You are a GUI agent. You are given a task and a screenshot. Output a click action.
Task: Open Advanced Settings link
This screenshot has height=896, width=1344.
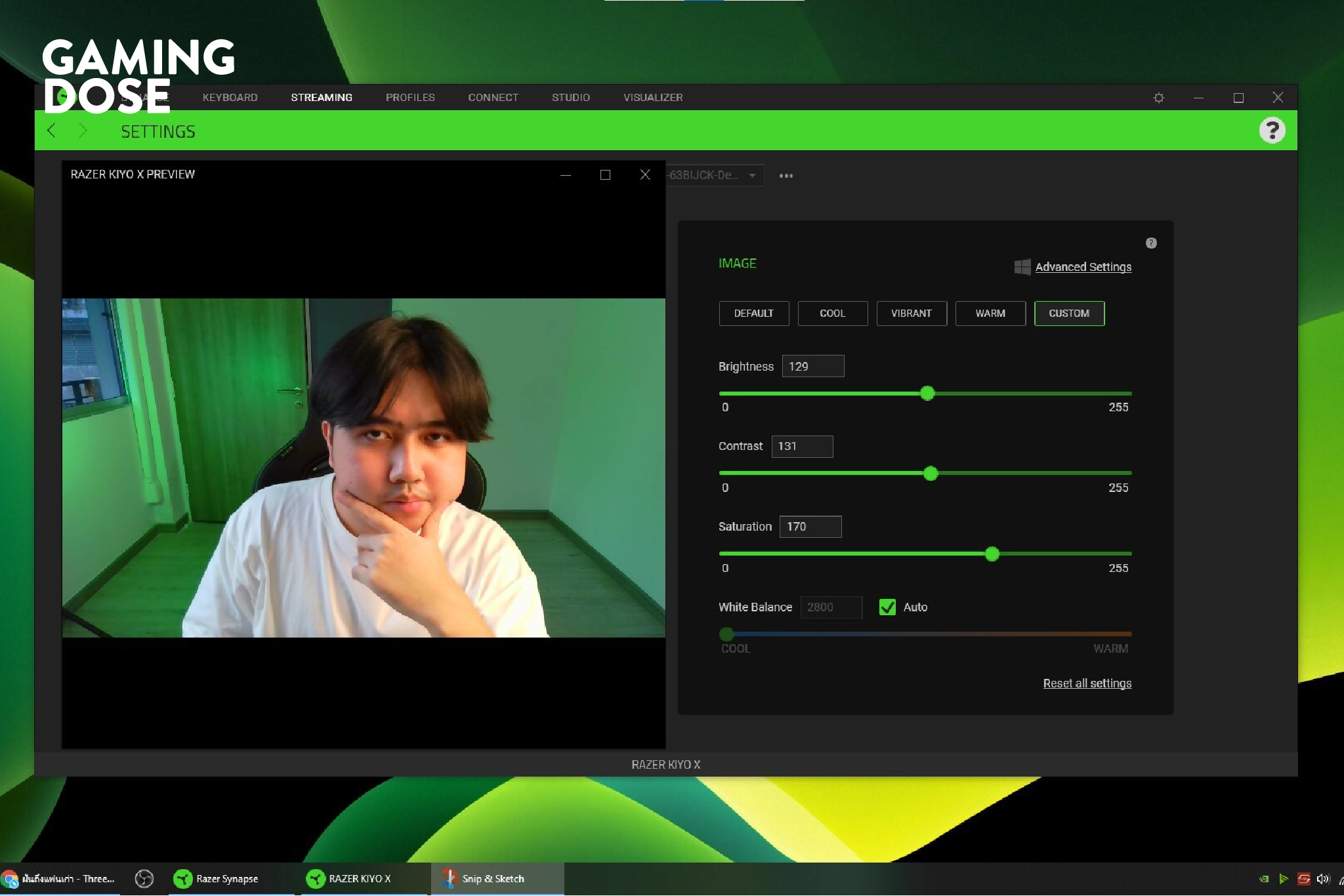[x=1083, y=267]
